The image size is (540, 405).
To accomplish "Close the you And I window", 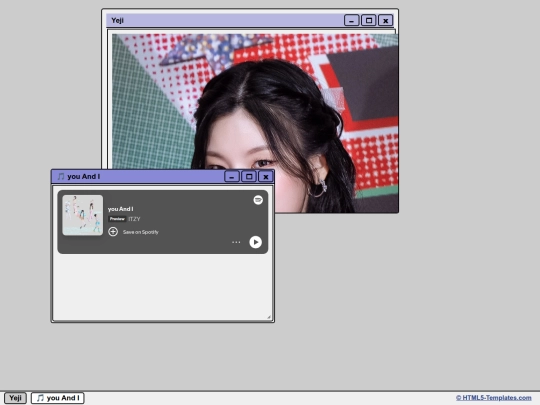I will point(266,177).
